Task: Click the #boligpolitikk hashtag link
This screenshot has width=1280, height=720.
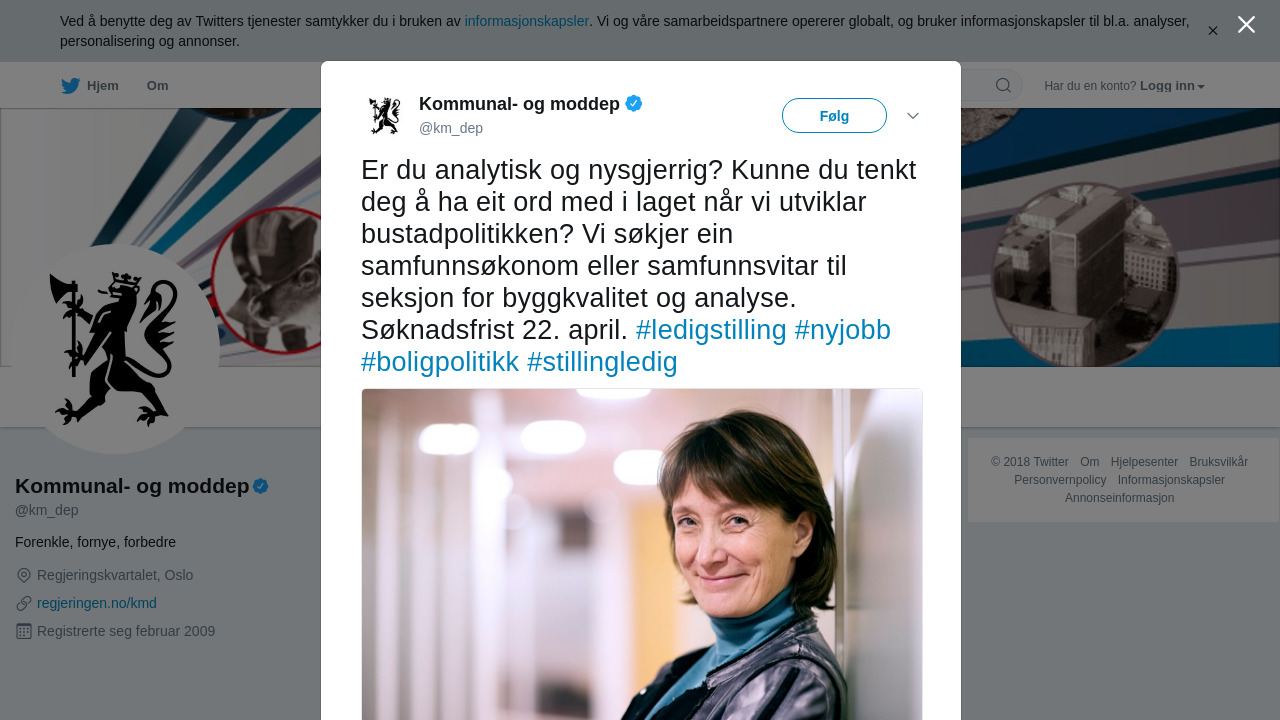Action: [x=440, y=362]
